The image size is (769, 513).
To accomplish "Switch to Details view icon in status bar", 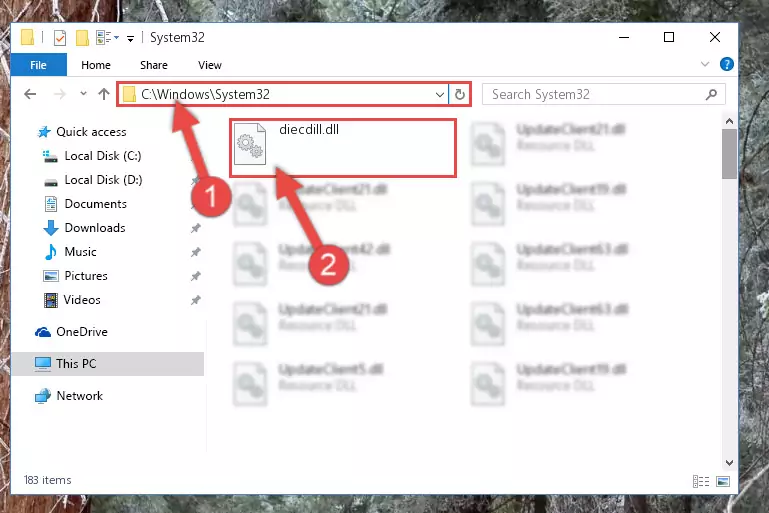I will tap(701, 481).
